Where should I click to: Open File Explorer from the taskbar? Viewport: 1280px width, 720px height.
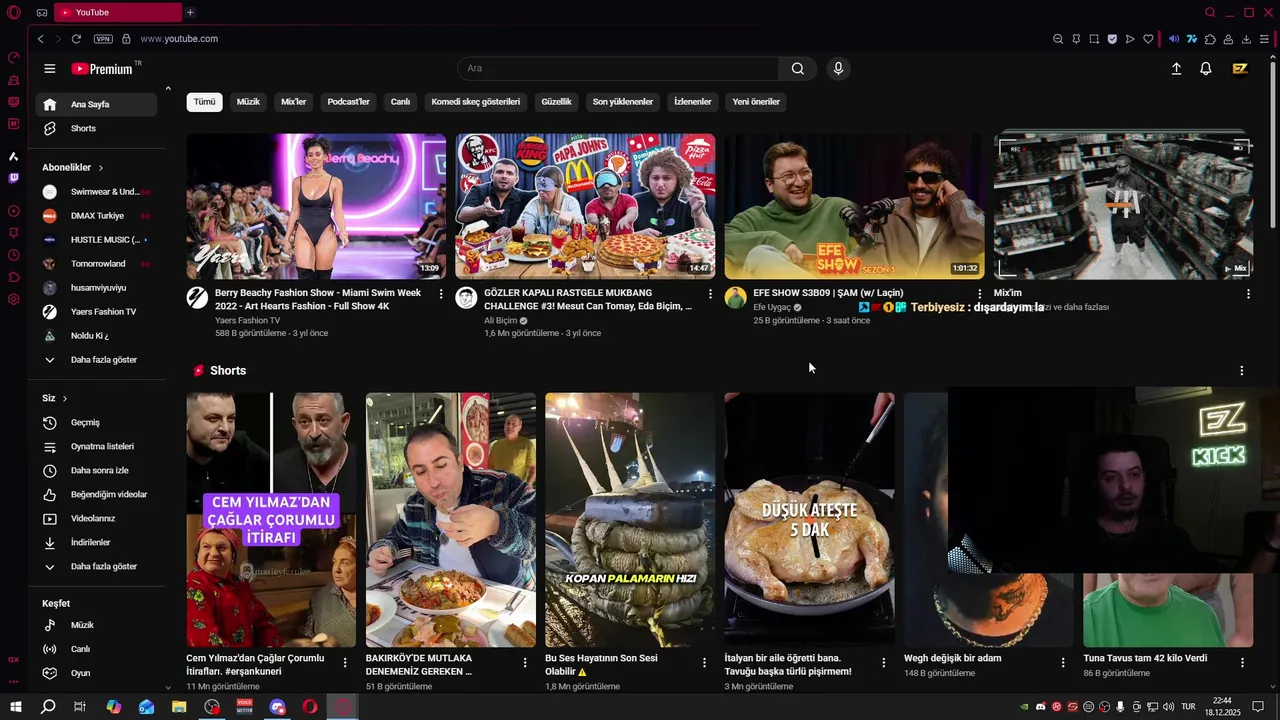[x=179, y=707]
